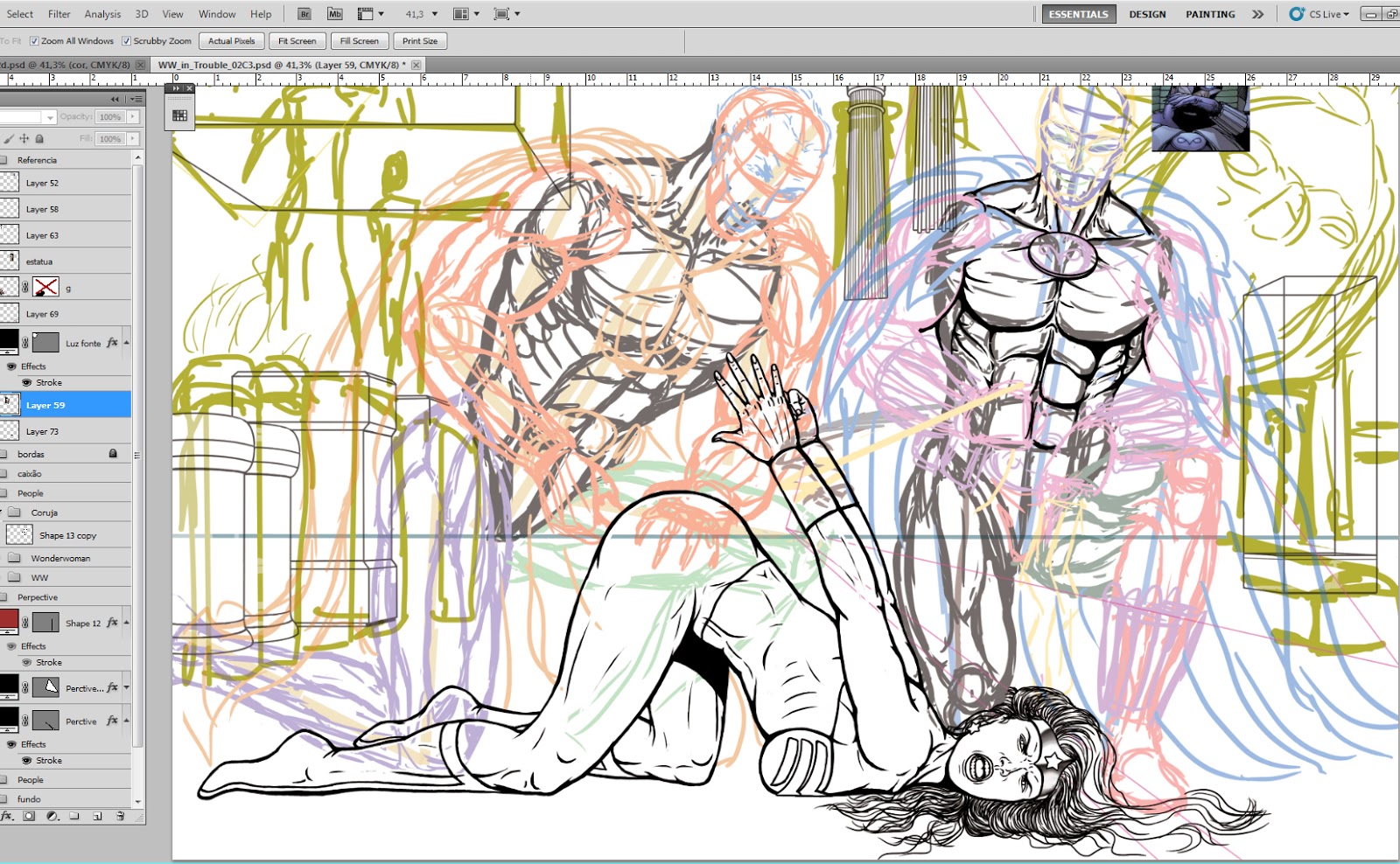The height and width of the screenshot is (864, 1400).
Task: Click the red X mask thumbnail on layer g
Action: click(45, 287)
